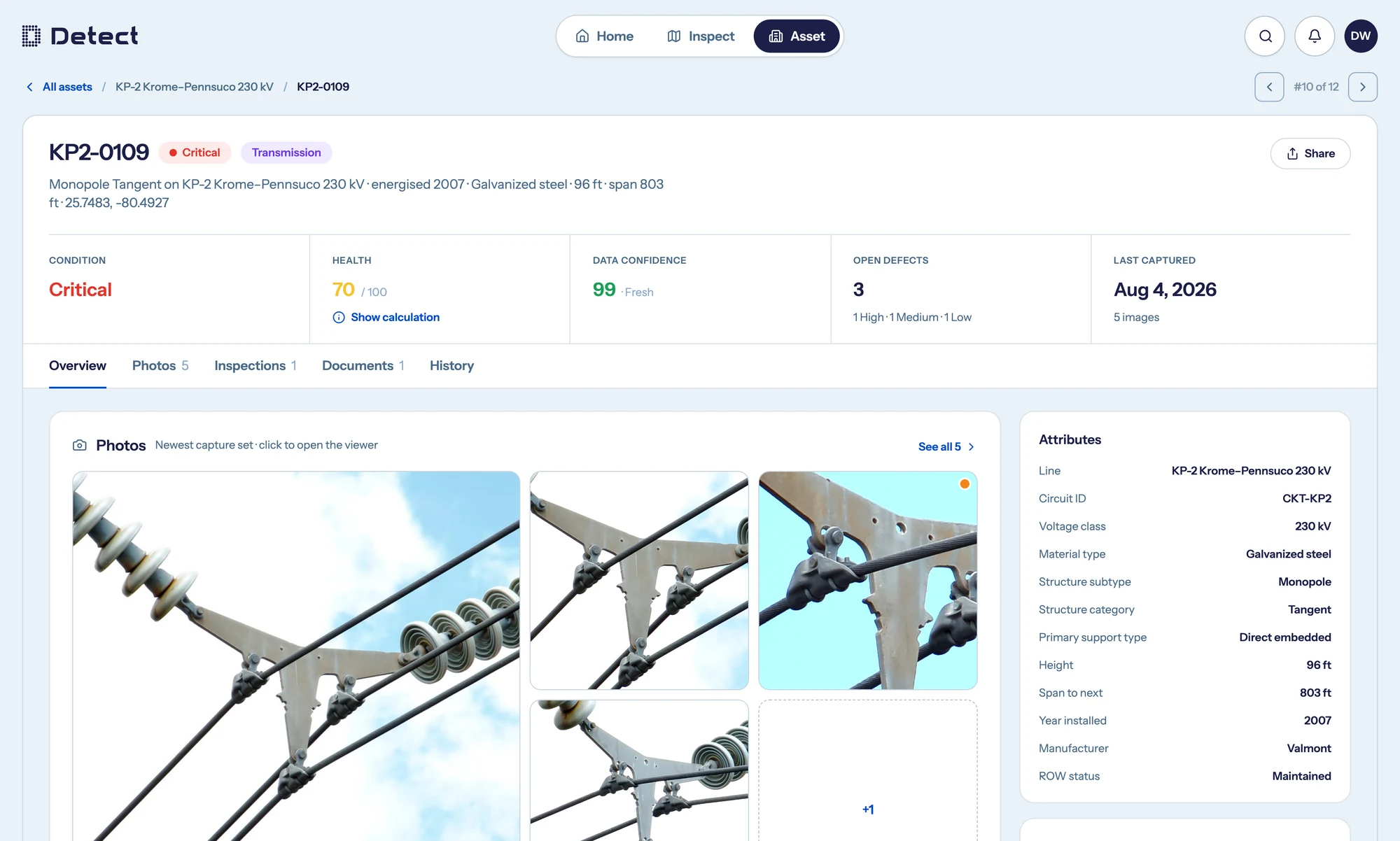
Task: Click the Show calculation link
Action: coord(395,317)
